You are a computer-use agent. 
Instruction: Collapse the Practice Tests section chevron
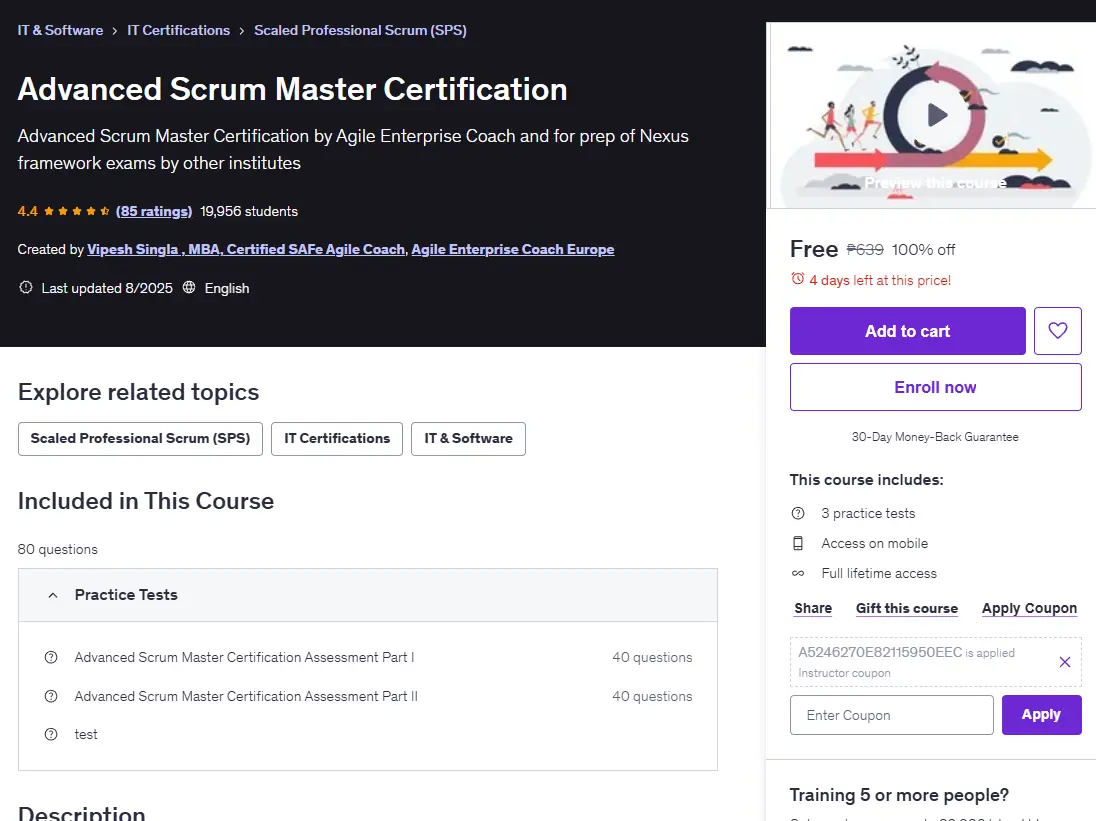52,595
